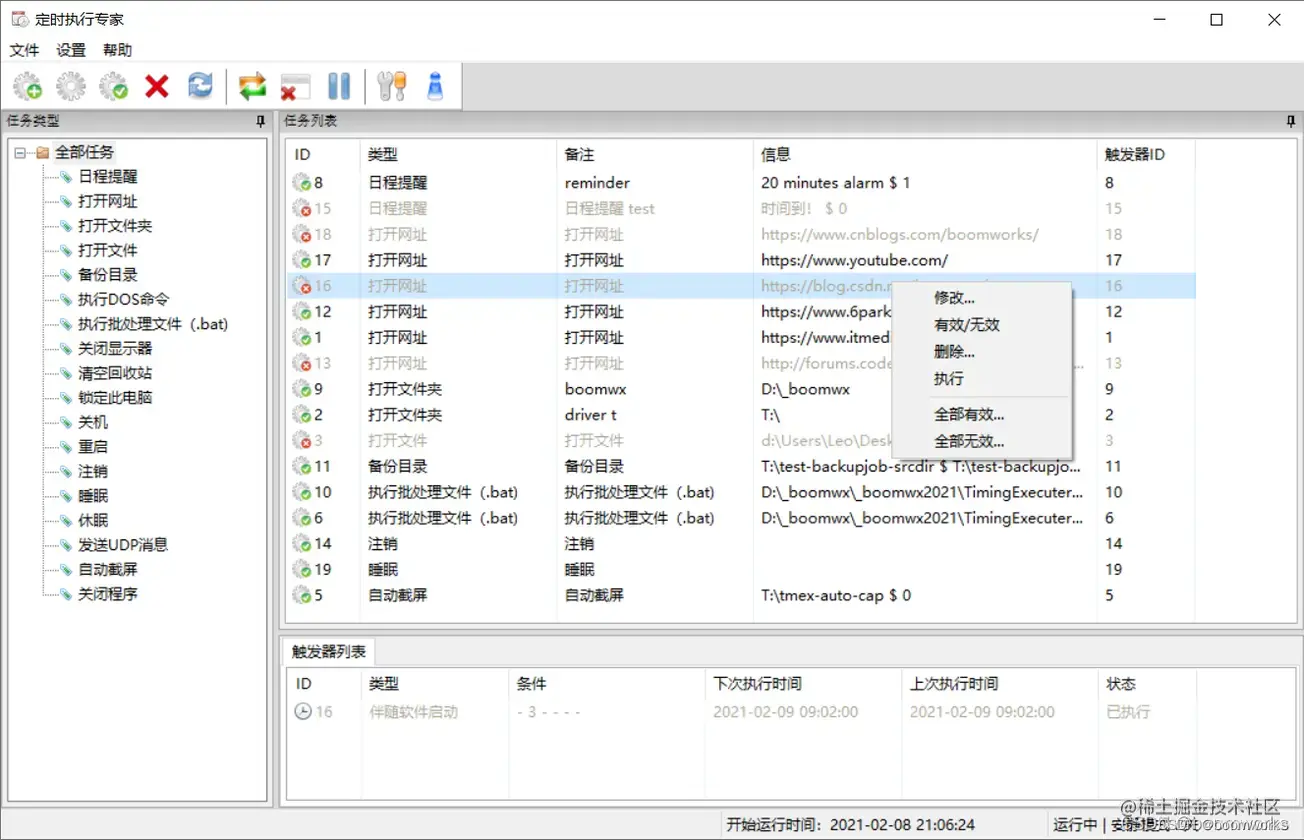Screen dimensions: 1304x840
Task: Click the '伴随软件启动' trigger type cell
Action: click(413, 712)
